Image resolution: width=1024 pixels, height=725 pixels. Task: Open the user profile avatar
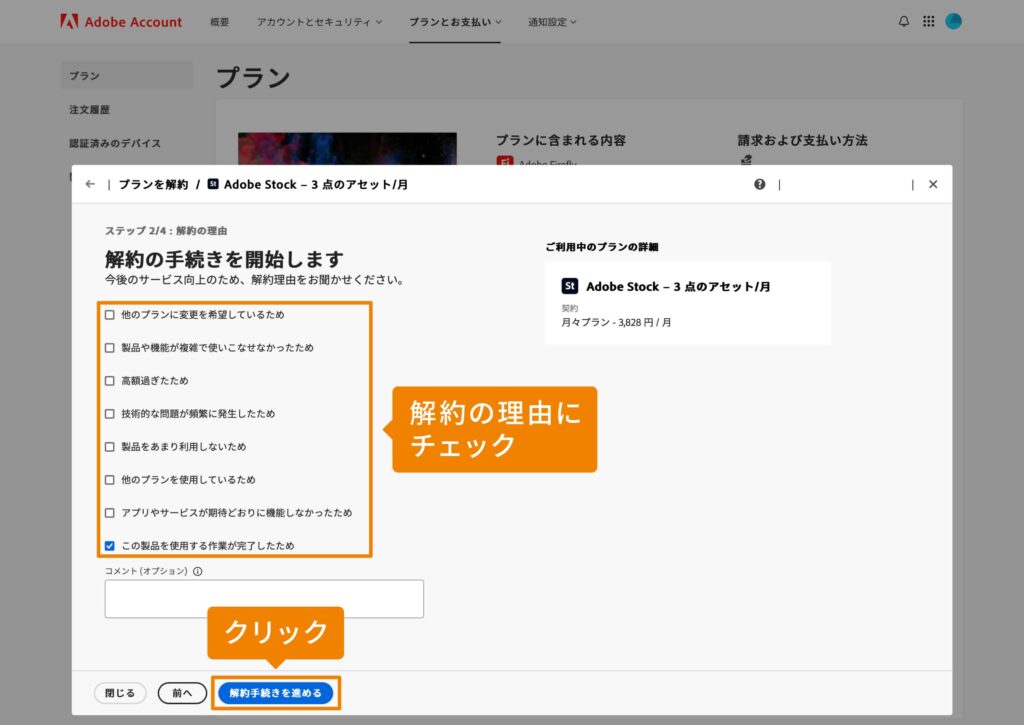[953, 22]
